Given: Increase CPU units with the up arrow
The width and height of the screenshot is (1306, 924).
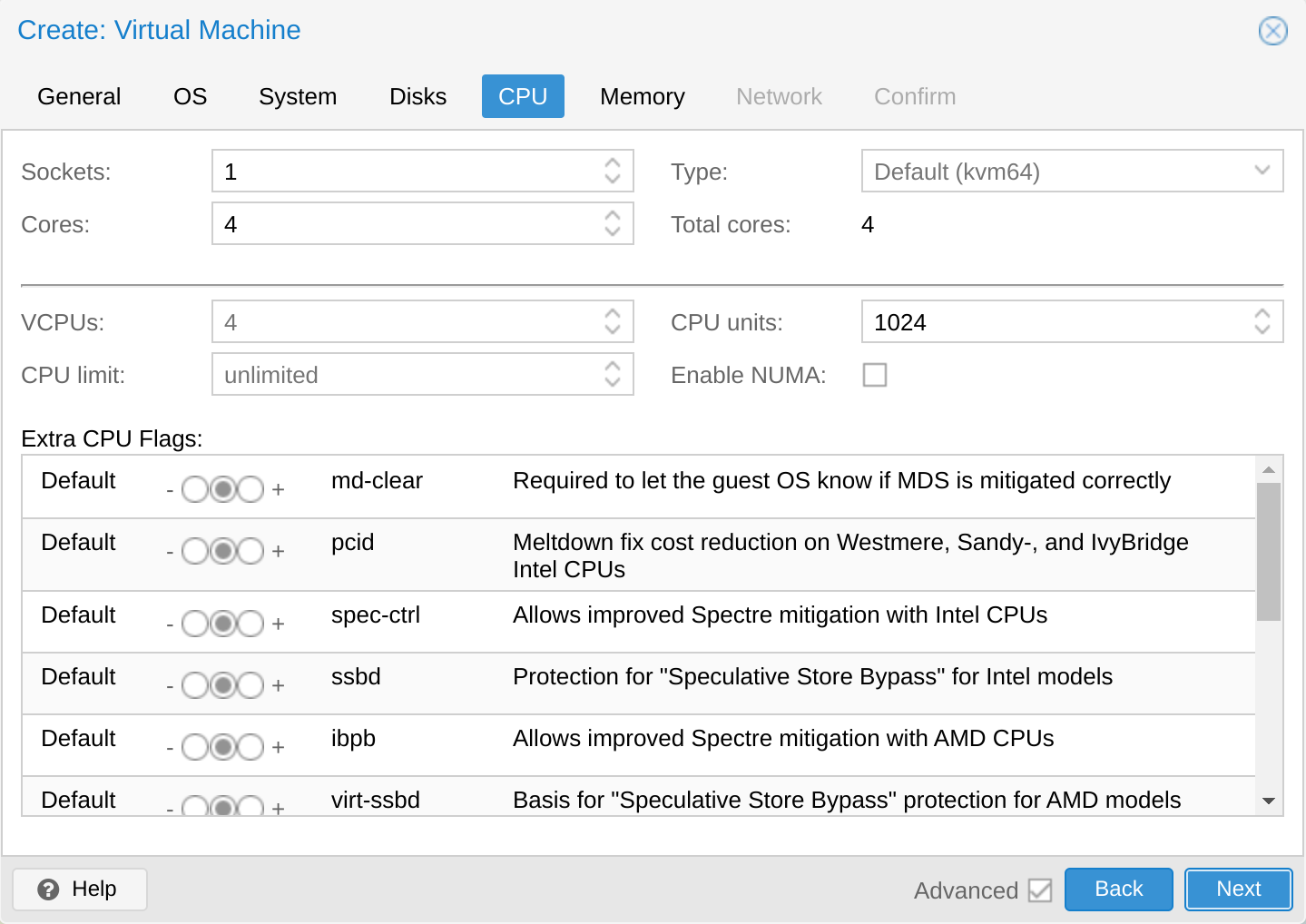Looking at the screenshot, I should [1262, 314].
